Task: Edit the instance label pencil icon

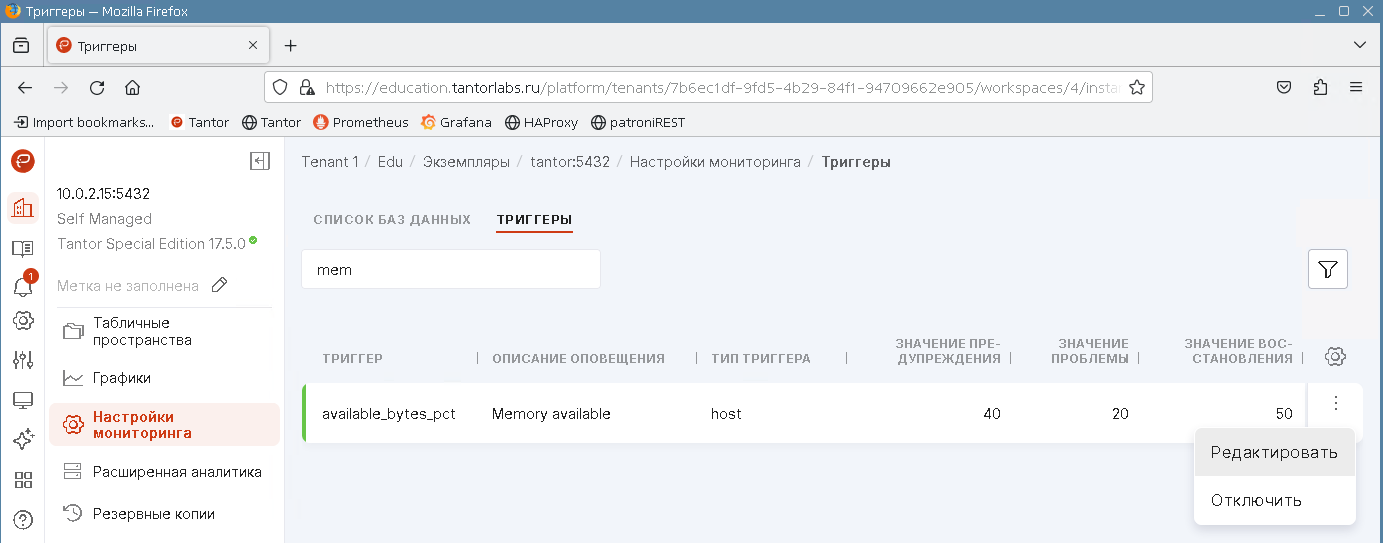Action: click(x=220, y=285)
